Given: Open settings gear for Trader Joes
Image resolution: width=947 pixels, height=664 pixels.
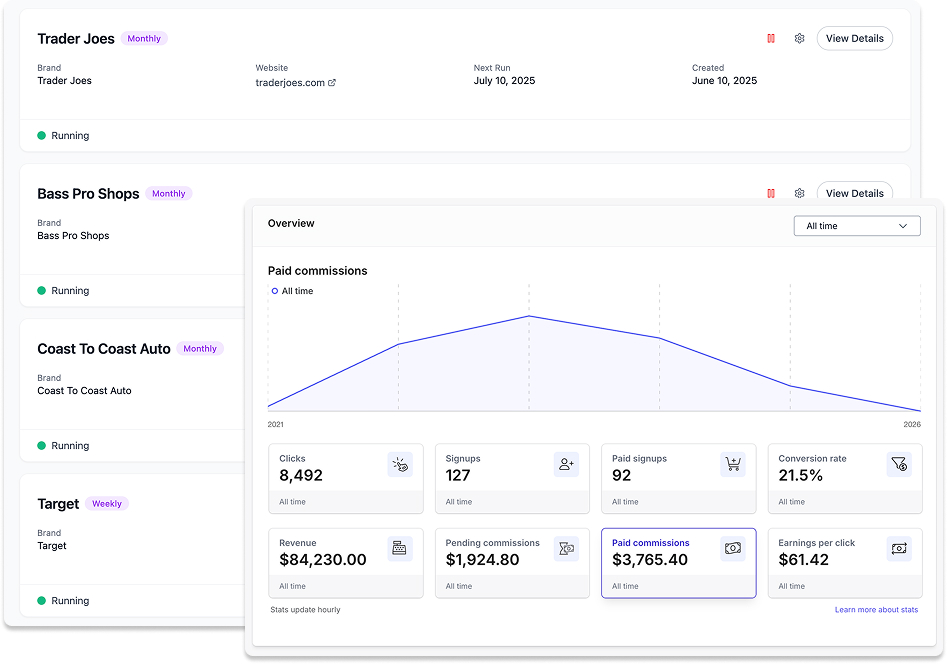Looking at the screenshot, I should coord(799,39).
